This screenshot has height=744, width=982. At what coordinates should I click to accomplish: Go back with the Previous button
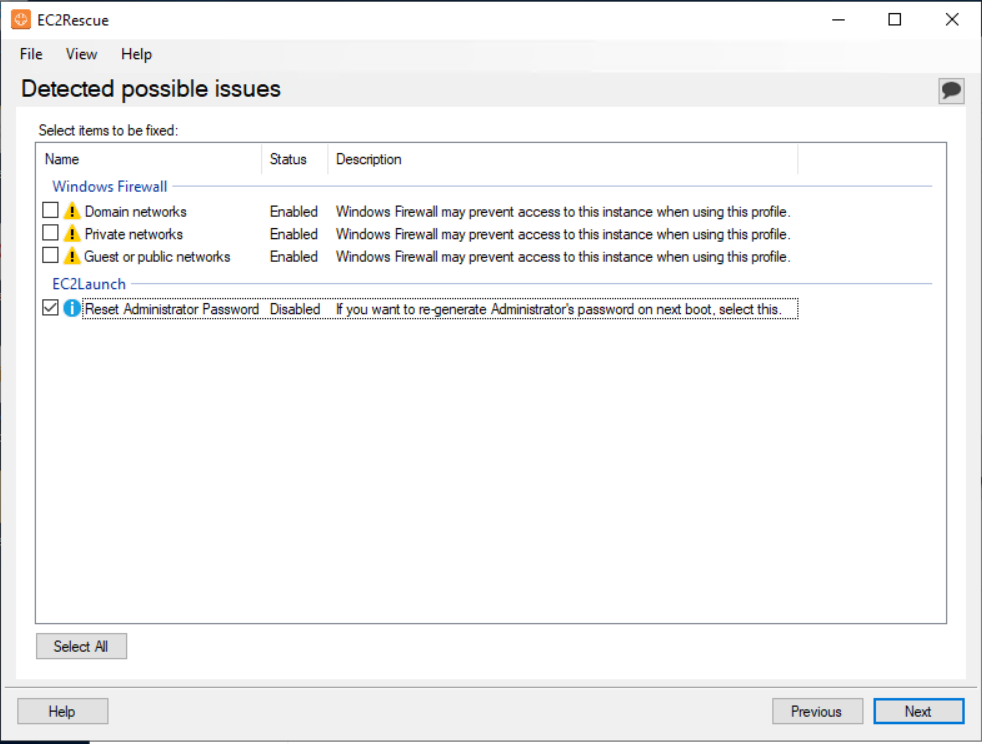(817, 711)
